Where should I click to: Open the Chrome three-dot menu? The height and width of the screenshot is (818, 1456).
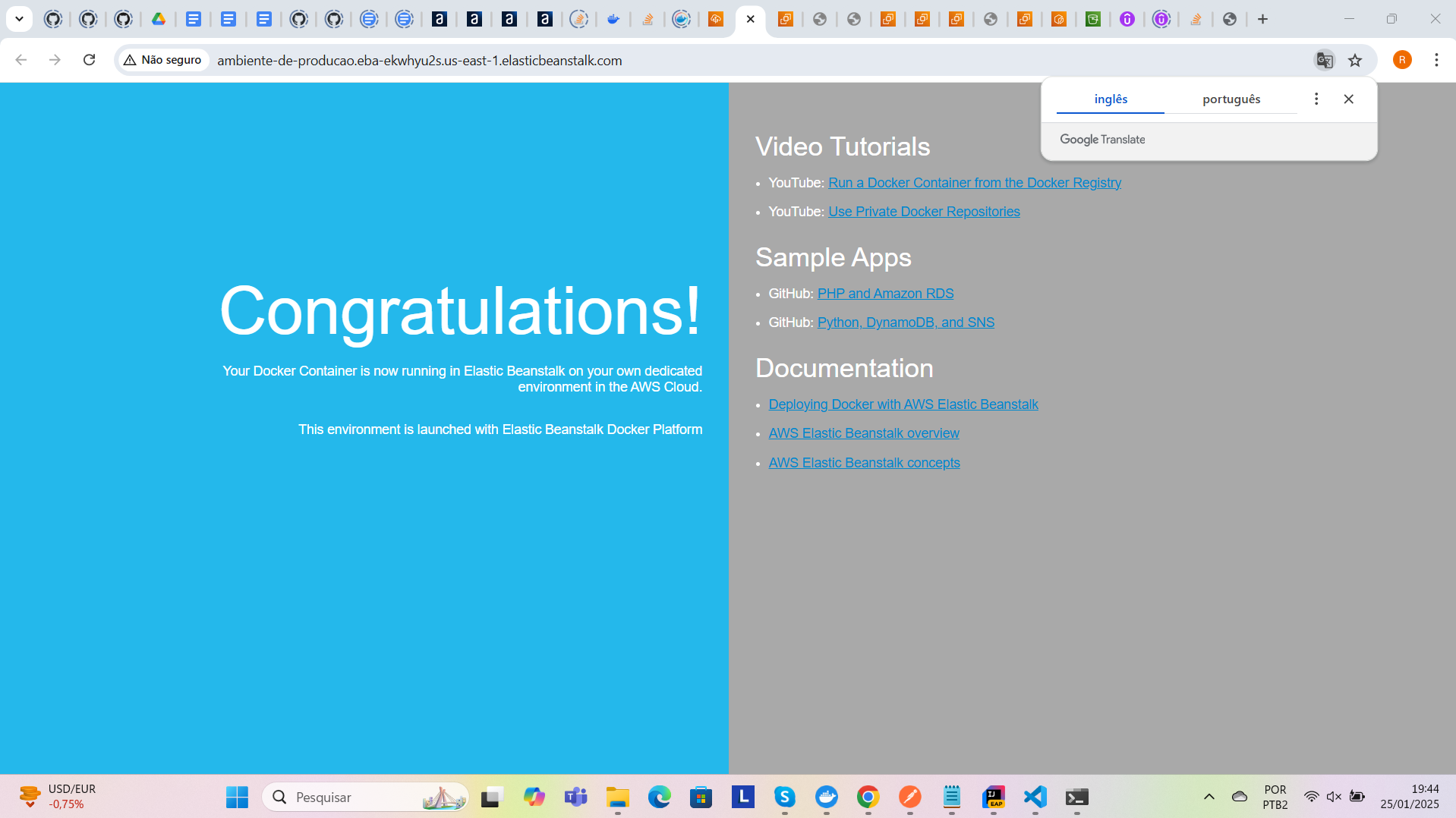[x=1436, y=60]
